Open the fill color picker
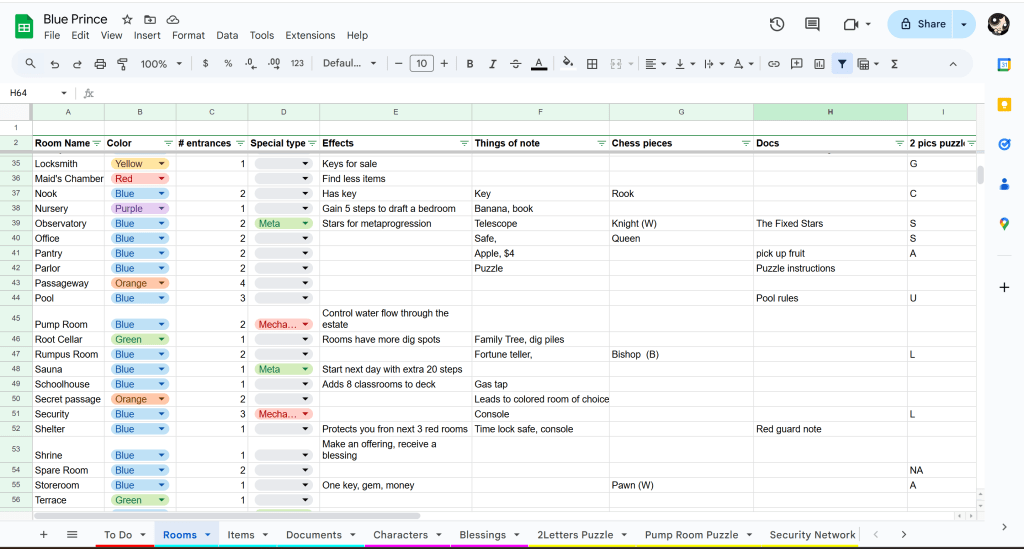This screenshot has height=549, width=1024. point(568,64)
